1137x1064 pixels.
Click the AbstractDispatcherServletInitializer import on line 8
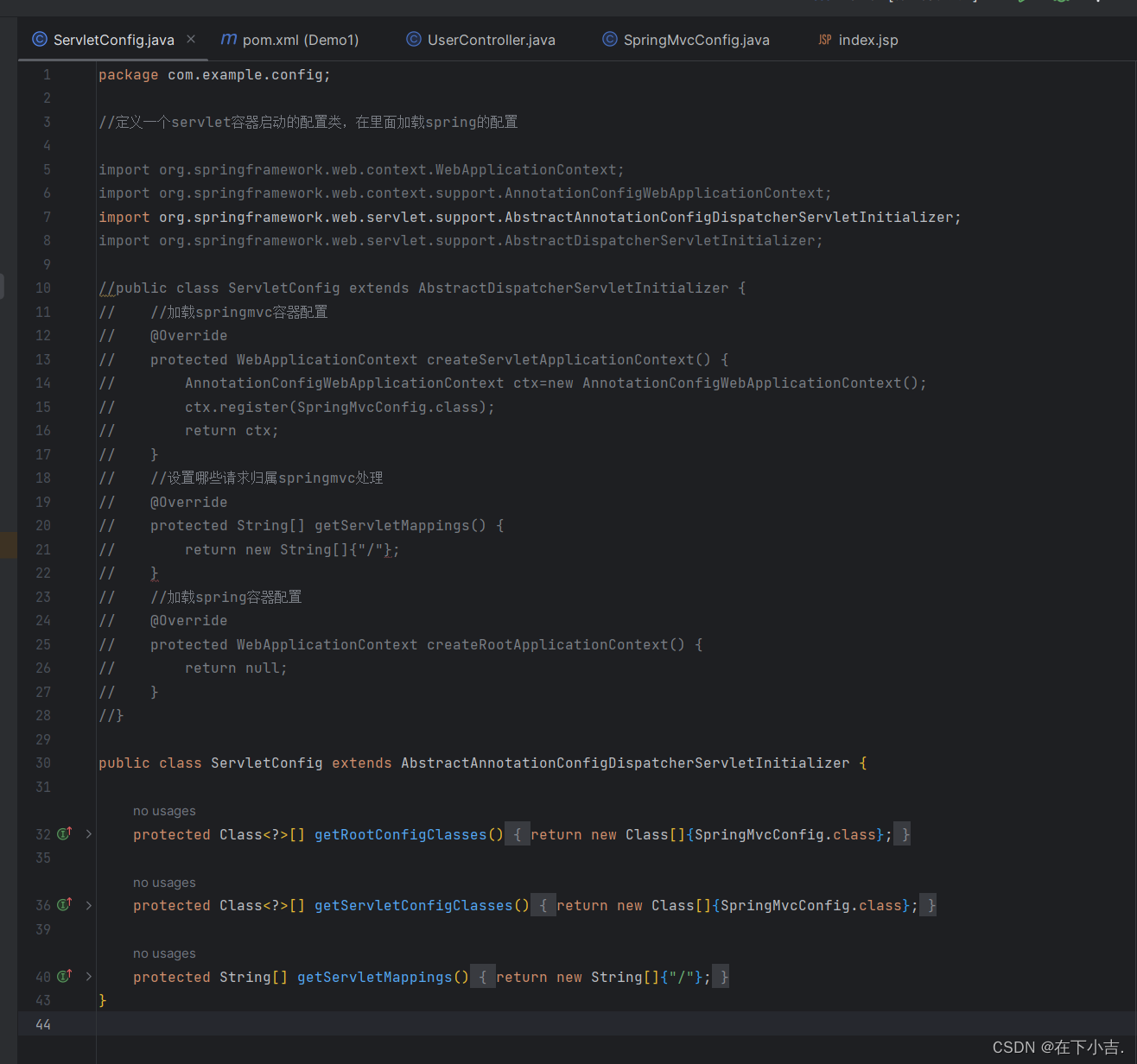pyautogui.click(x=461, y=241)
